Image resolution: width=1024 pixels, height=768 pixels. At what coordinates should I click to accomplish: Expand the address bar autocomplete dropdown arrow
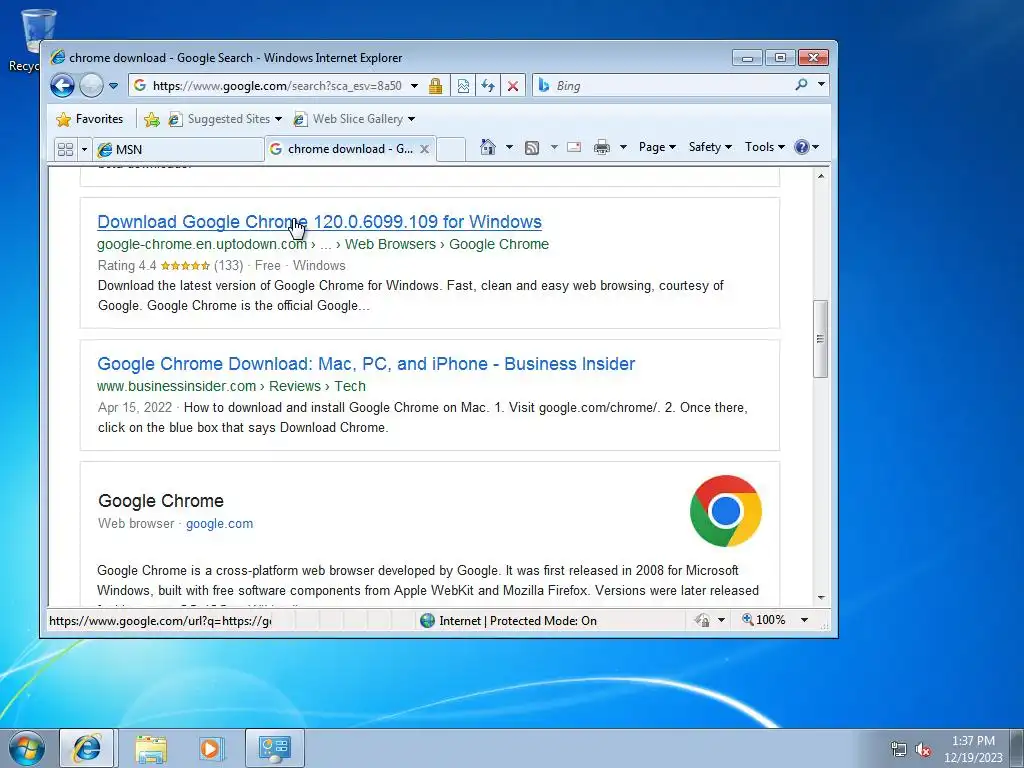coord(414,86)
